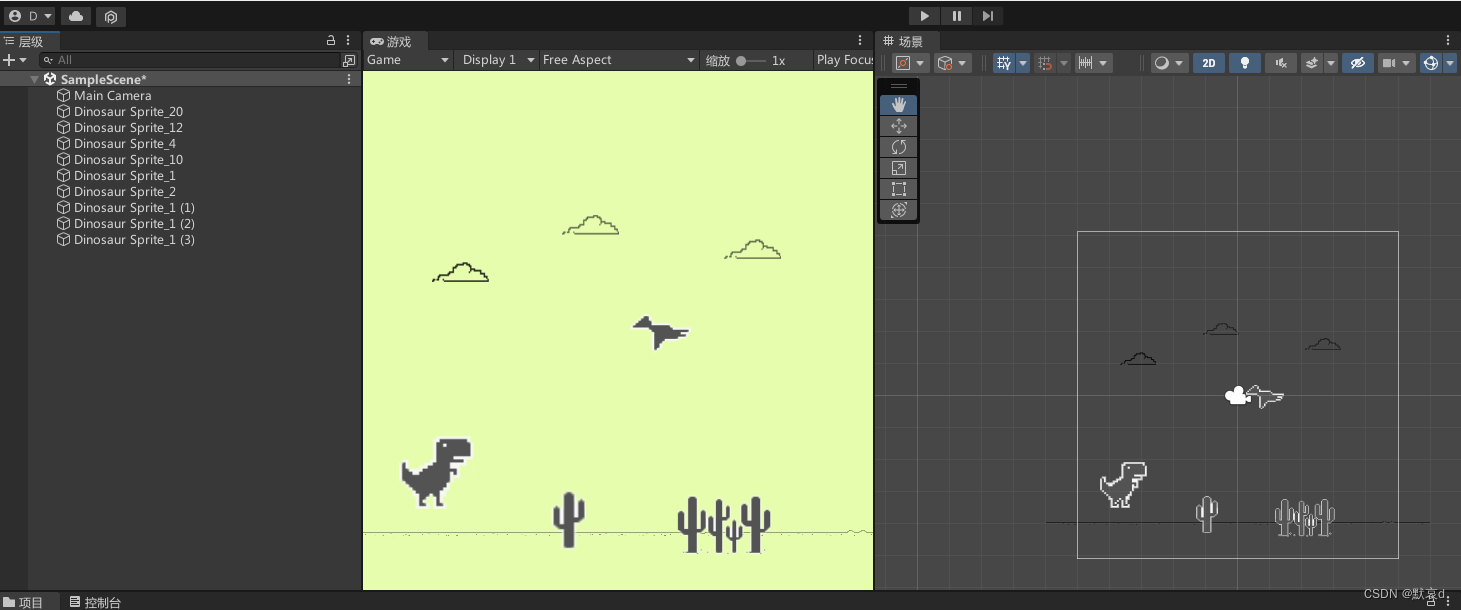Screen dimensions: 1461x610
Task: Select the Rotate tool
Action: [x=898, y=147]
